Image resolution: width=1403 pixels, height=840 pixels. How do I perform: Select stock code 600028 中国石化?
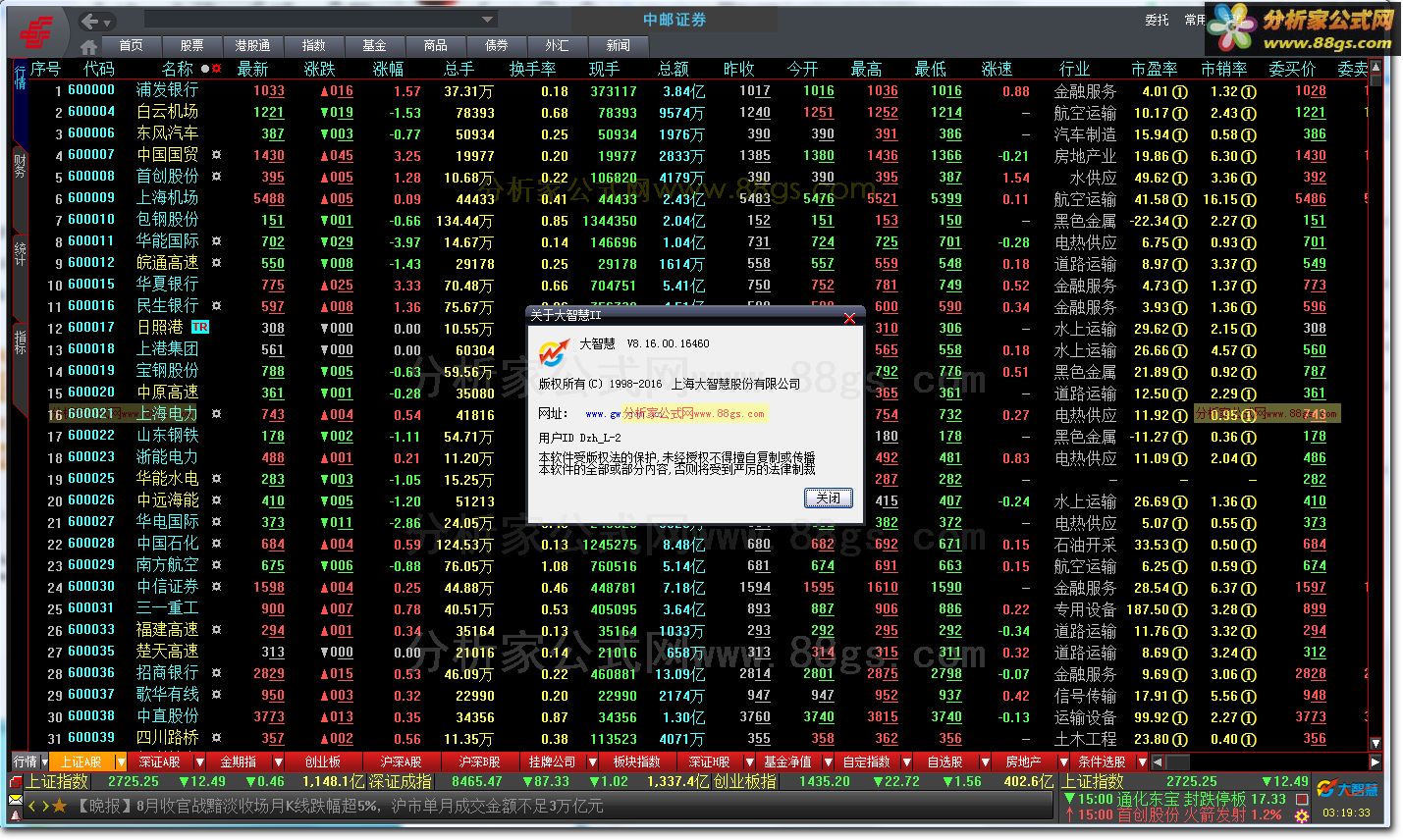pyautogui.click(x=91, y=543)
